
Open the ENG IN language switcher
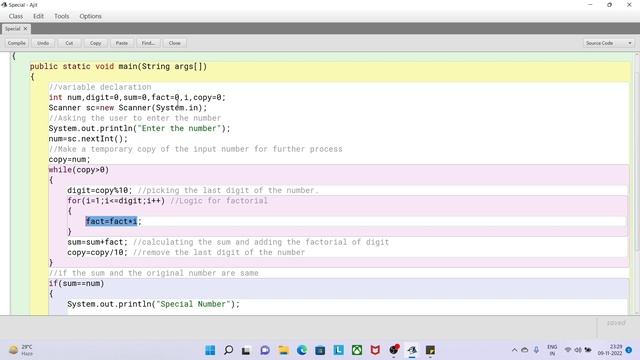click(x=552, y=350)
